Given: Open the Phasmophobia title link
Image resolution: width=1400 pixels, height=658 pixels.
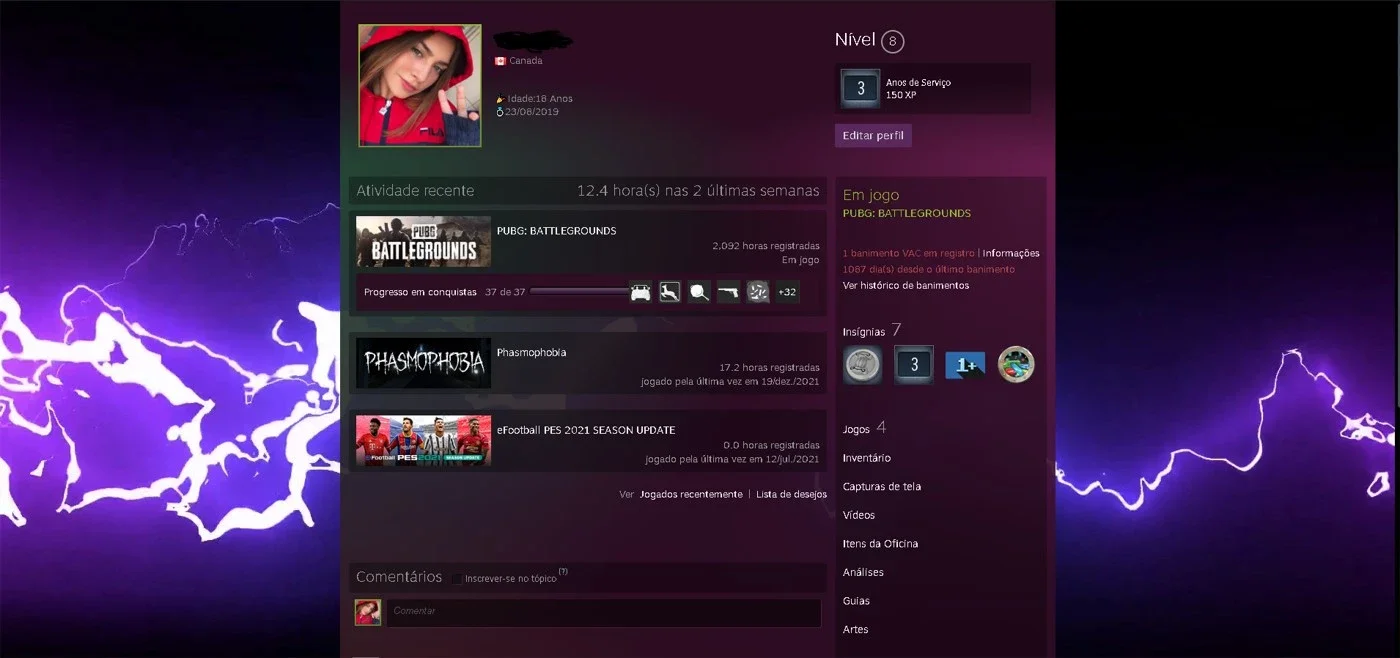Looking at the screenshot, I should 531,352.
